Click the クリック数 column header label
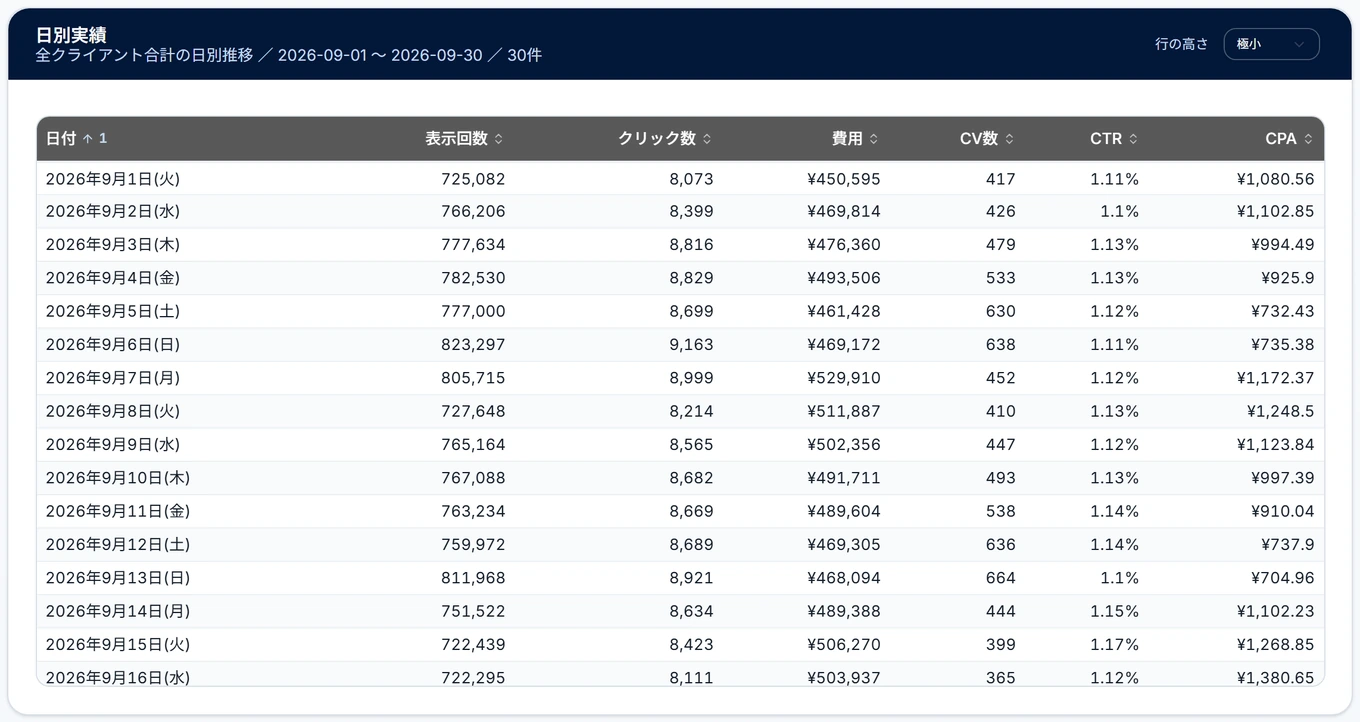This screenshot has width=1360, height=722. pyautogui.click(x=657, y=139)
